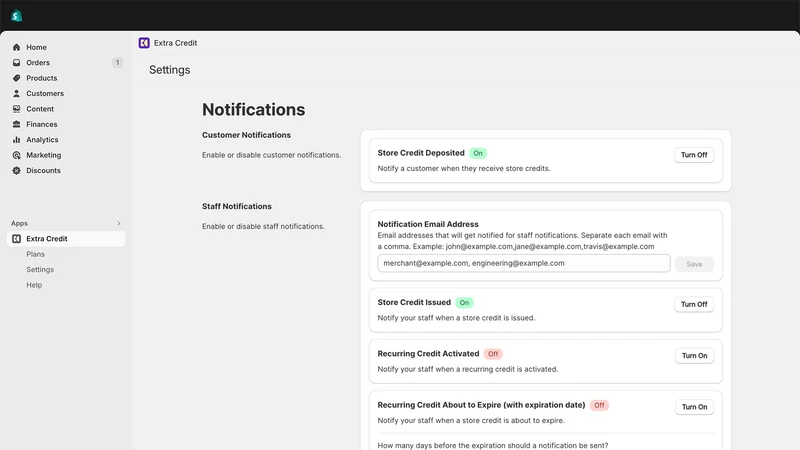The width and height of the screenshot is (800, 450).
Task: Click 'Notify your staff when a store credit is issued'
Action: click(x=456, y=318)
